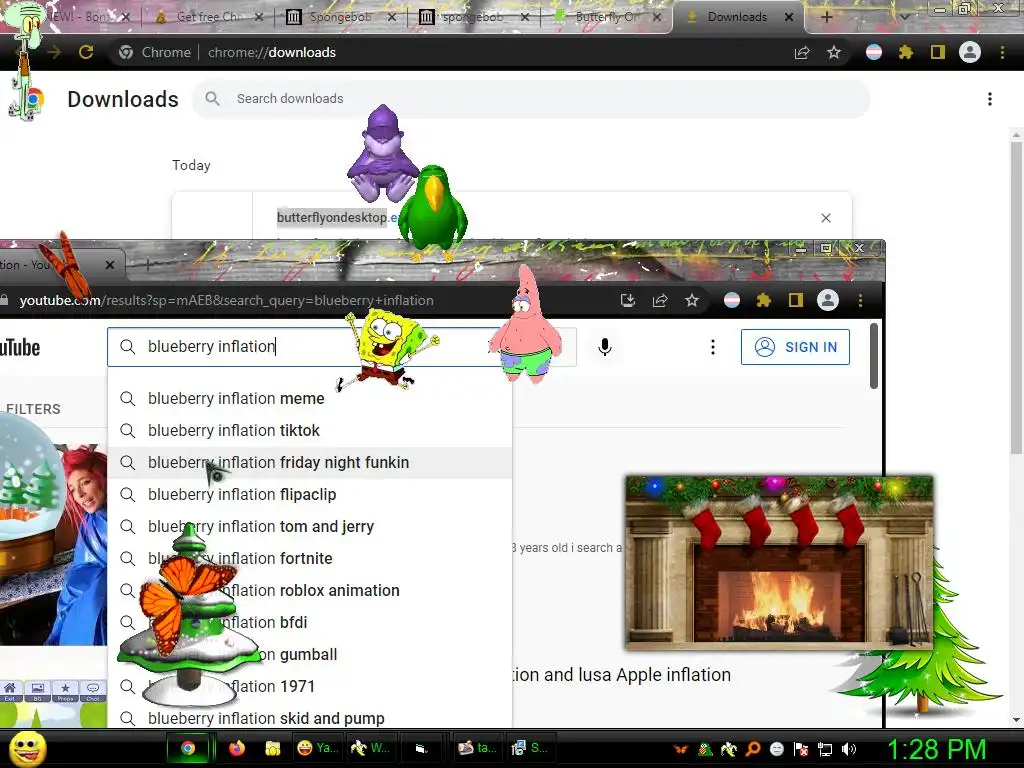Install YouTube app from the address bar icon
1024x768 pixels.
coord(628,300)
